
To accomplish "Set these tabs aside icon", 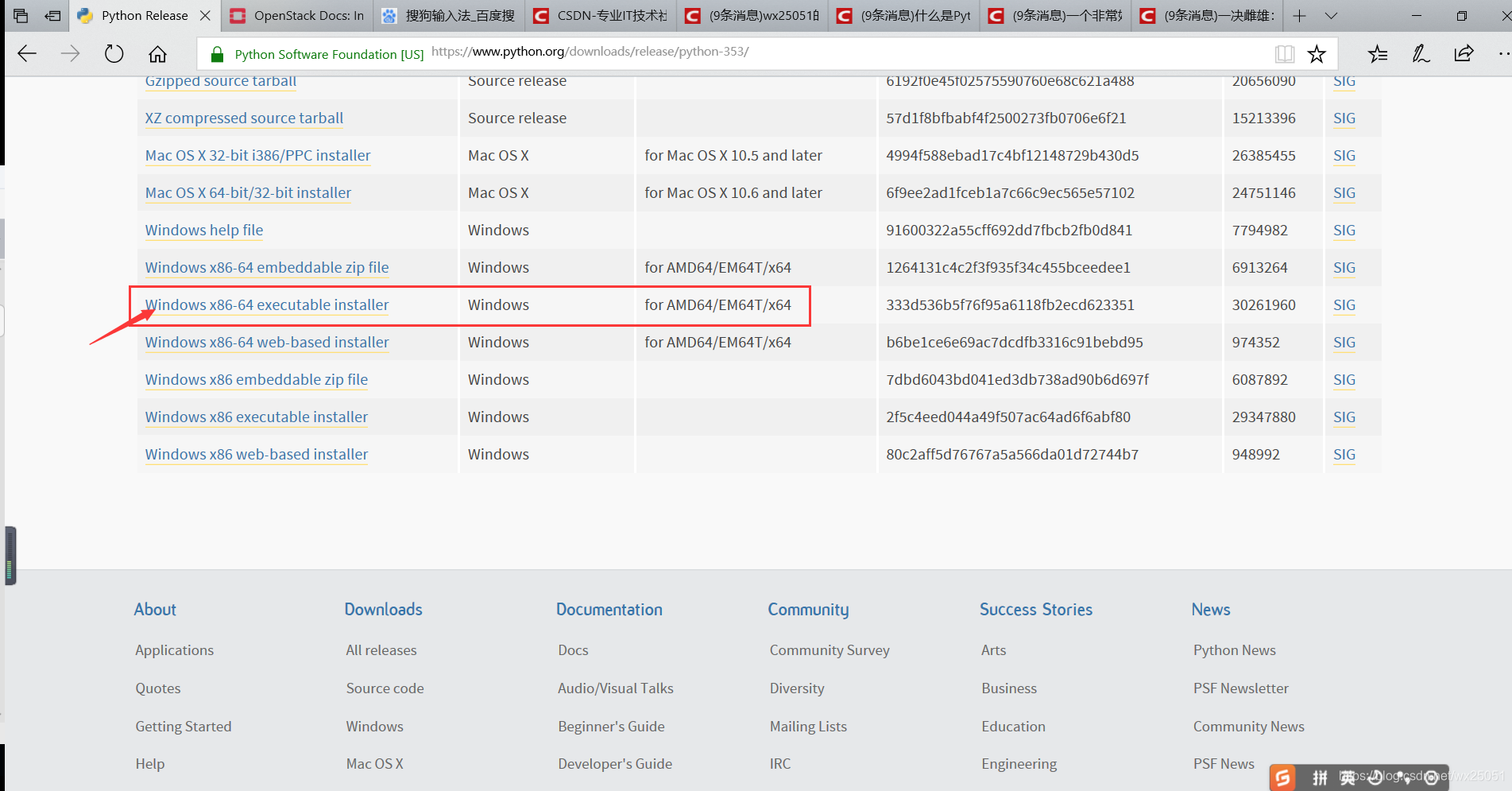I will (53, 16).
